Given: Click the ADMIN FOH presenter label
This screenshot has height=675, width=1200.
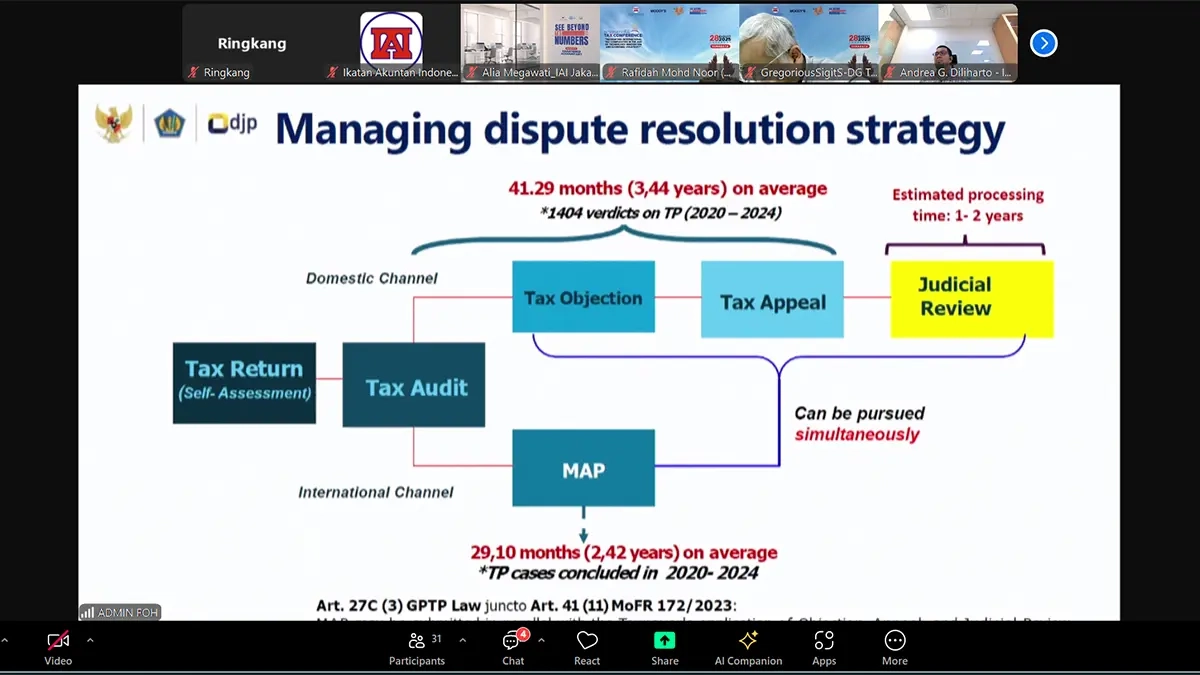Looking at the screenshot, I should tap(120, 612).
